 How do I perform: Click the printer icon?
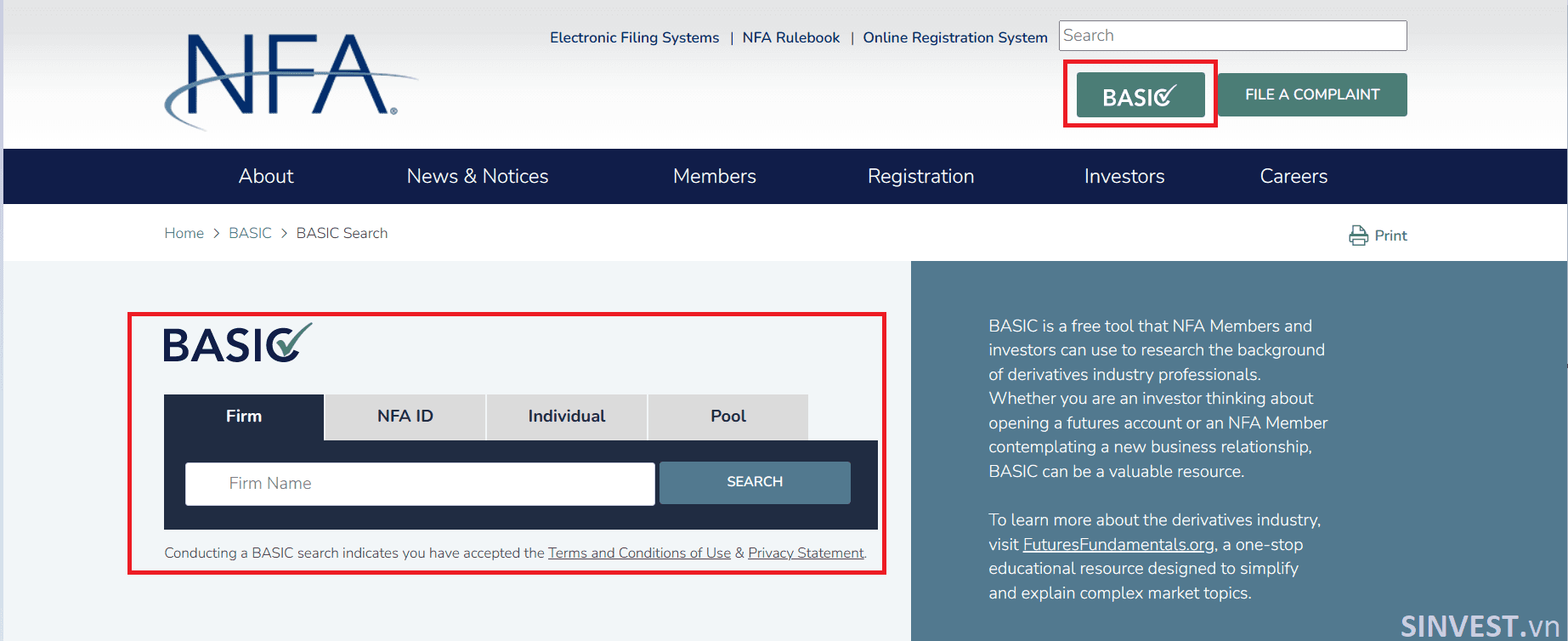1358,235
